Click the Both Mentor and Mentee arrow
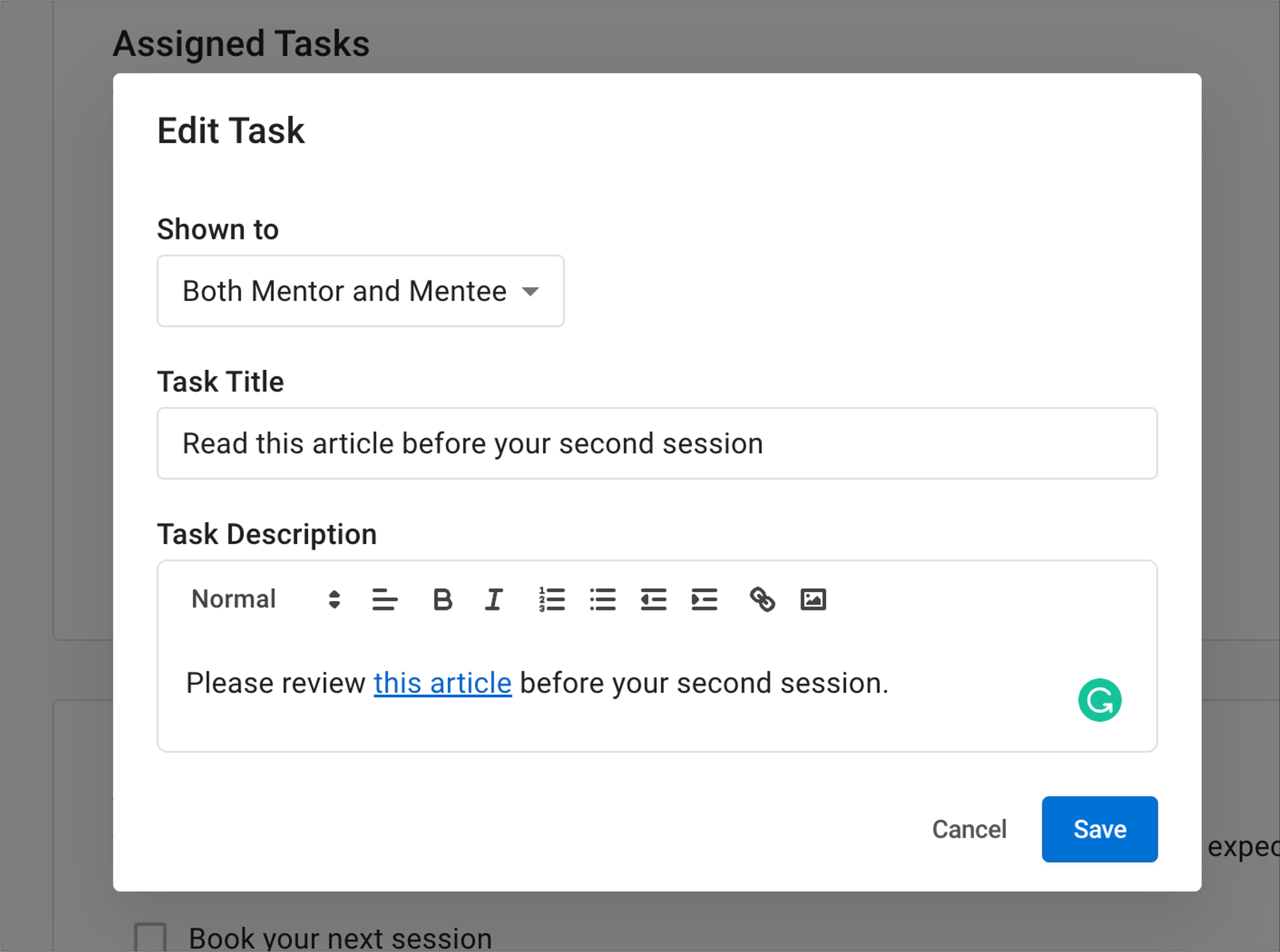The image size is (1280, 952). pos(530,292)
